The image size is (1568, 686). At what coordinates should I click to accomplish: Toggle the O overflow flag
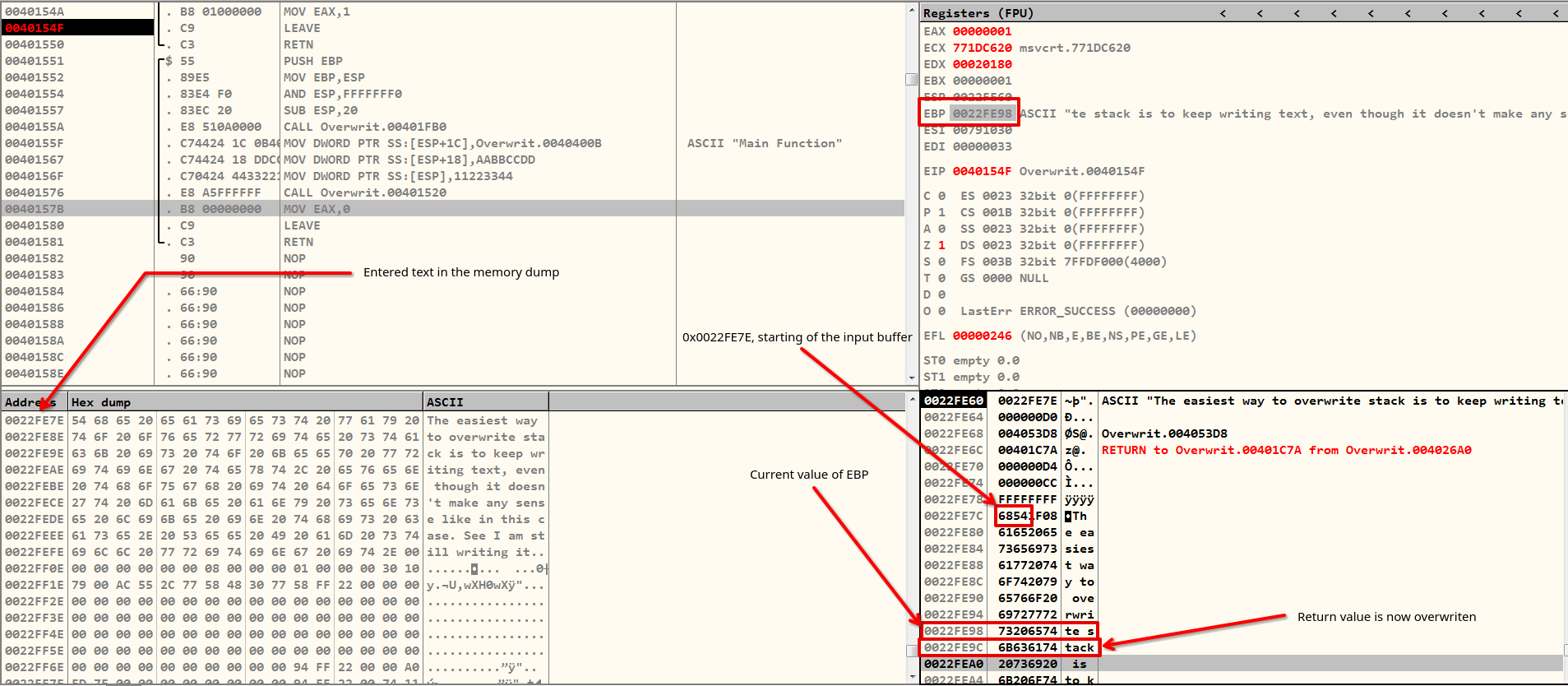[x=942, y=311]
